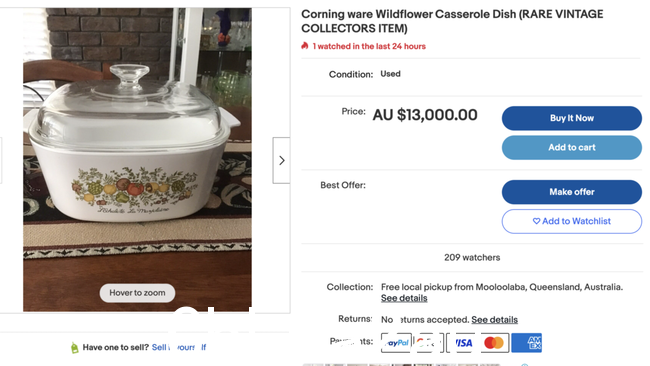Viewport: 650px width, 366px height.
Task: Click the Corning ware listing title
Action: point(452,21)
